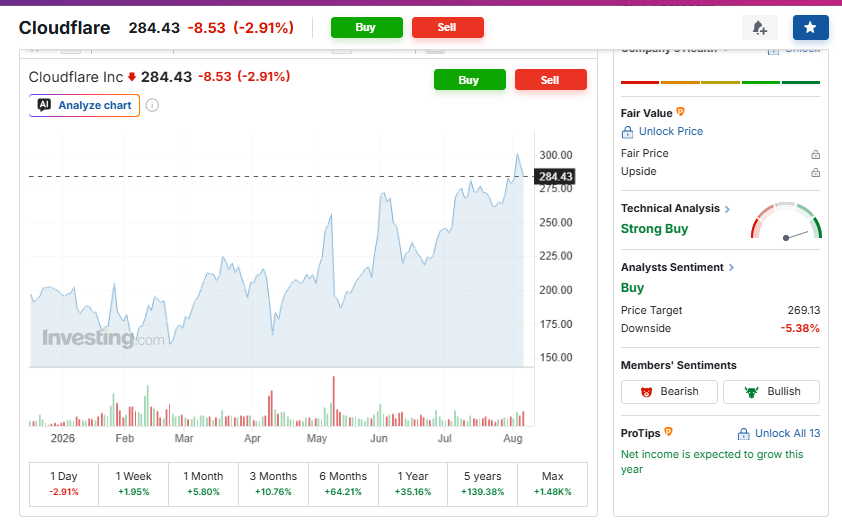The width and height of the screenshot is (842, 528).
Task: Expand the Technical Analysis chevron
Action: tap(728, 209)
